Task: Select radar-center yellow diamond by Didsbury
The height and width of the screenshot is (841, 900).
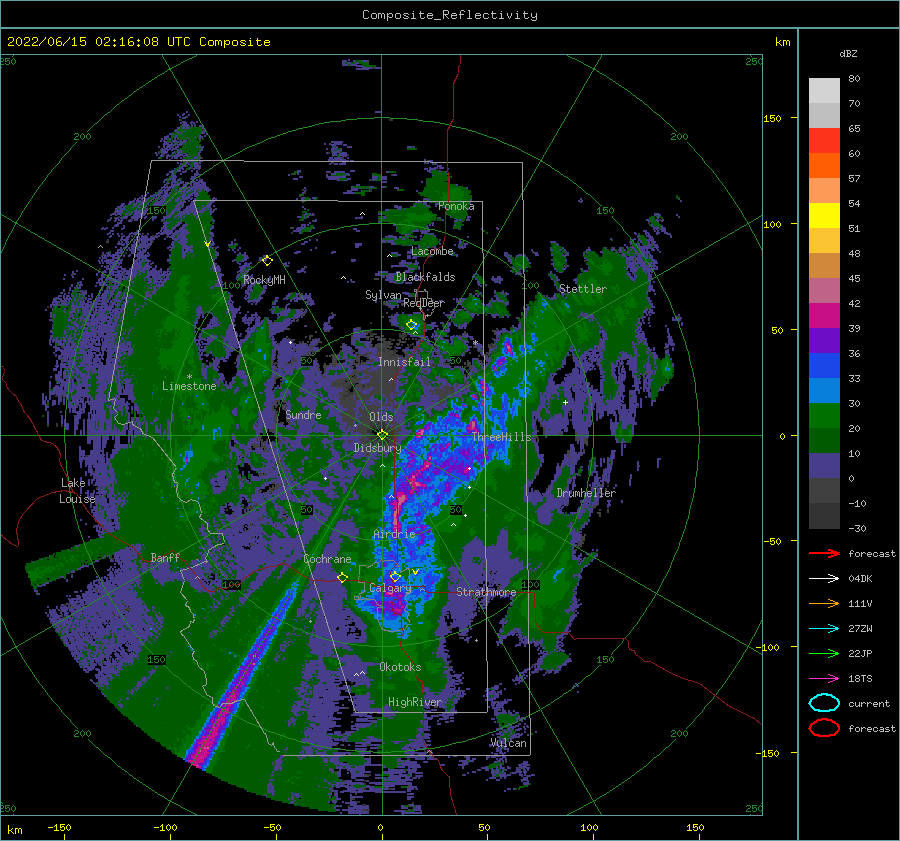Action: (382, 435)
